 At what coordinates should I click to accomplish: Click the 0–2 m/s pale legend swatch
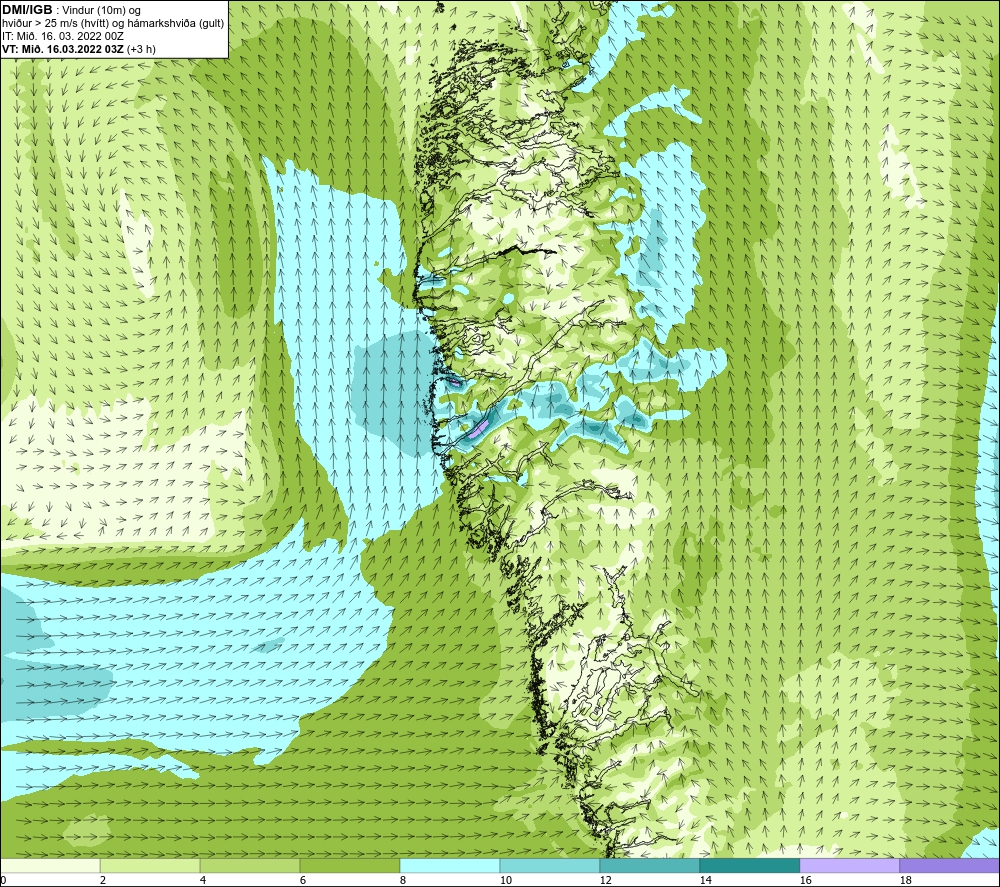point(50,865)
